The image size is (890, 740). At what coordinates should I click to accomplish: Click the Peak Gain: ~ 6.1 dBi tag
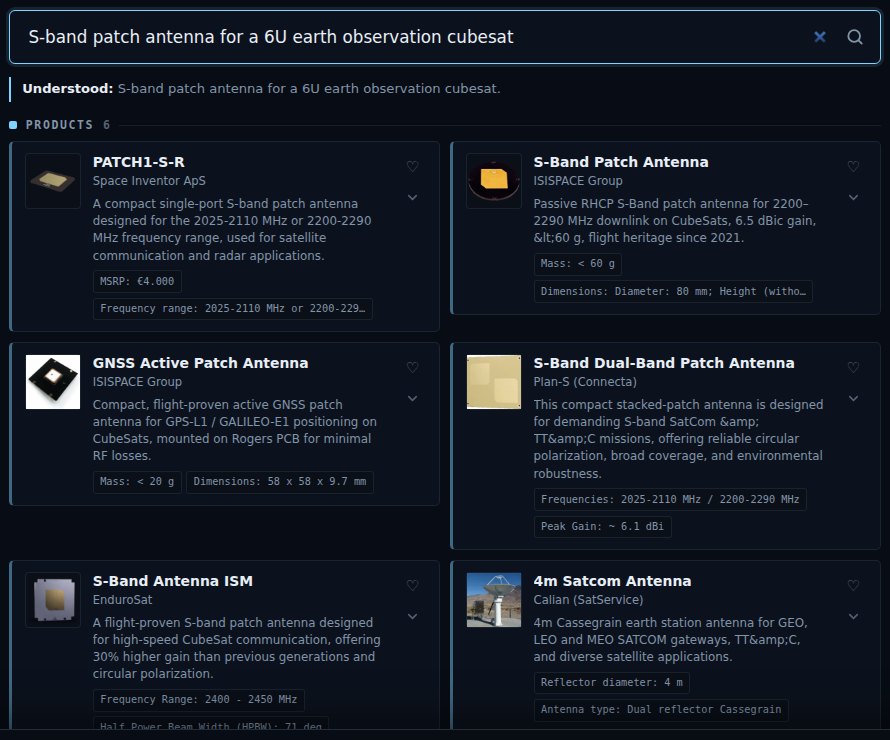point(602,527)
